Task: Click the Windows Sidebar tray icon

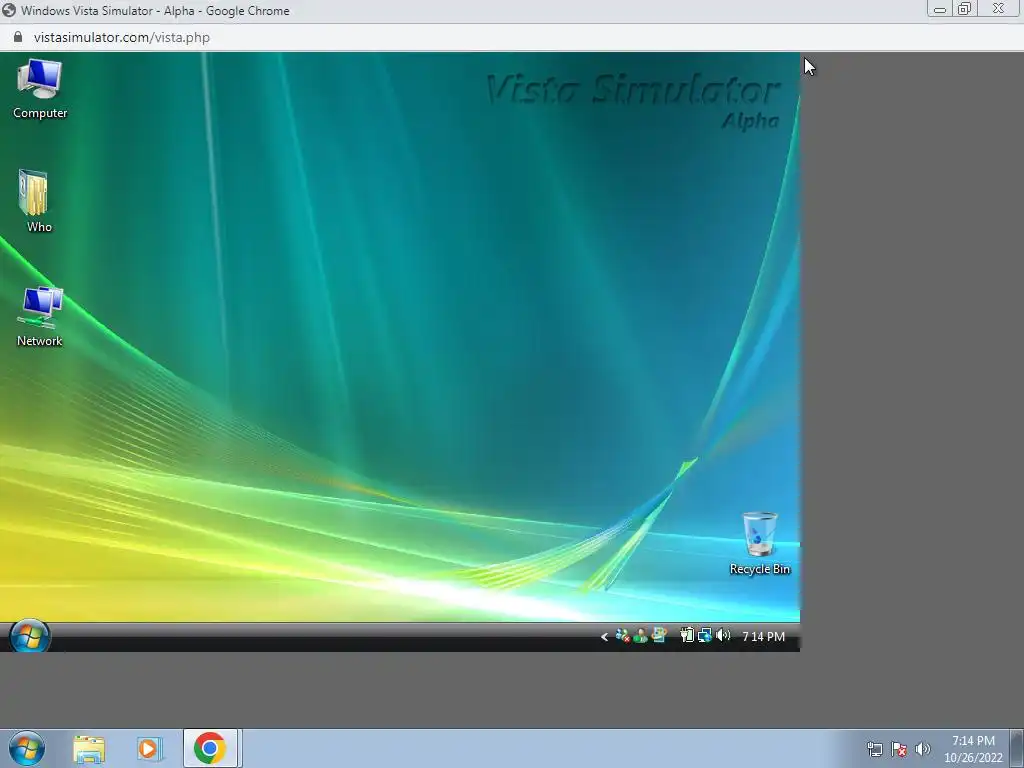Action: click(659, 635)
